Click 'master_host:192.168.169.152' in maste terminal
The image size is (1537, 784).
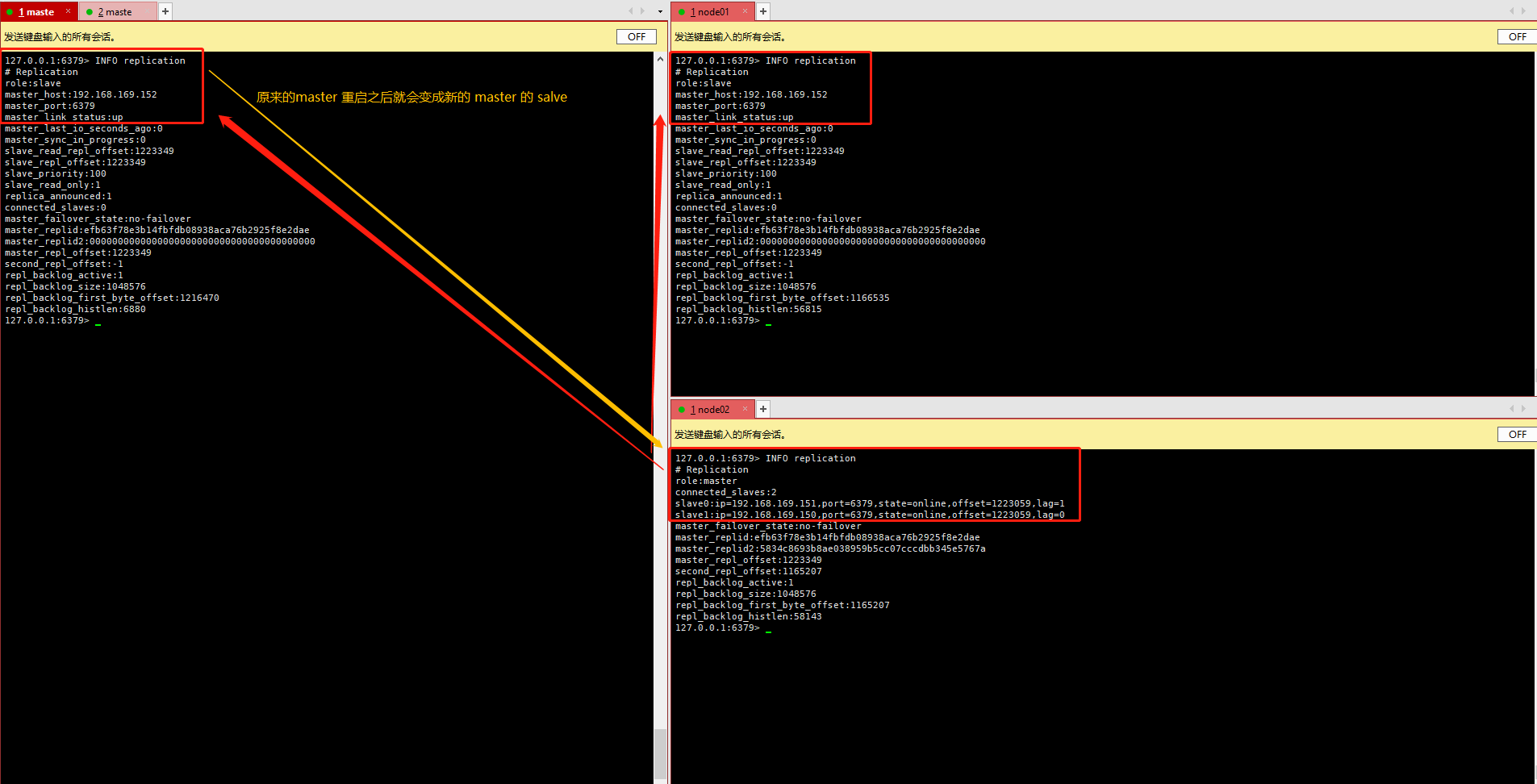[x=81, y=94]
